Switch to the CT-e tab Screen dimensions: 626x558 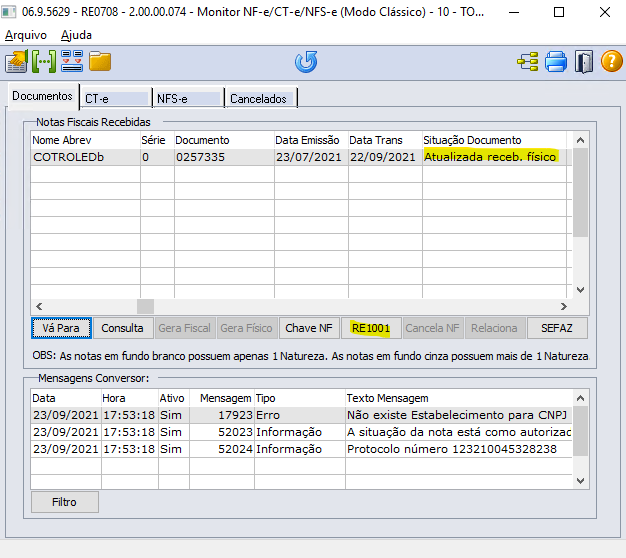coord(116,99)
